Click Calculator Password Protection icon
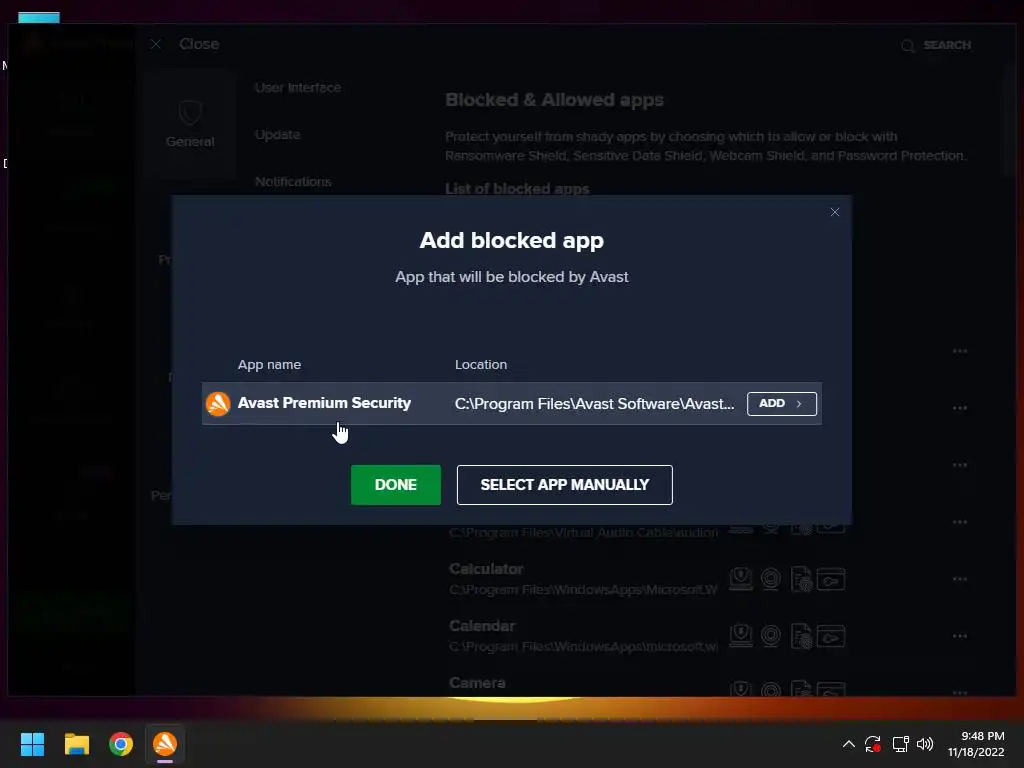 [831, 579]
